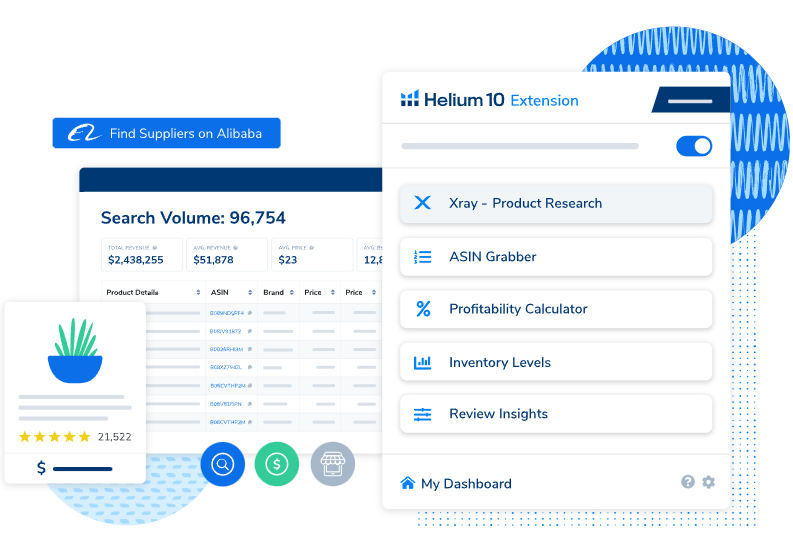Image resolution: width=793 pixels, height=540 pixels.
Task: Open Xray via the X icon
Action: pos(422,203)
